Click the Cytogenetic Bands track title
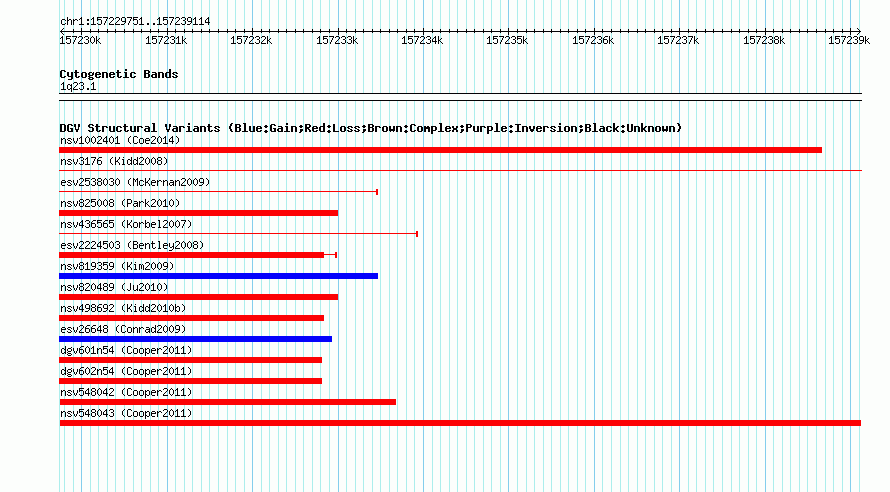 [119, 74]
